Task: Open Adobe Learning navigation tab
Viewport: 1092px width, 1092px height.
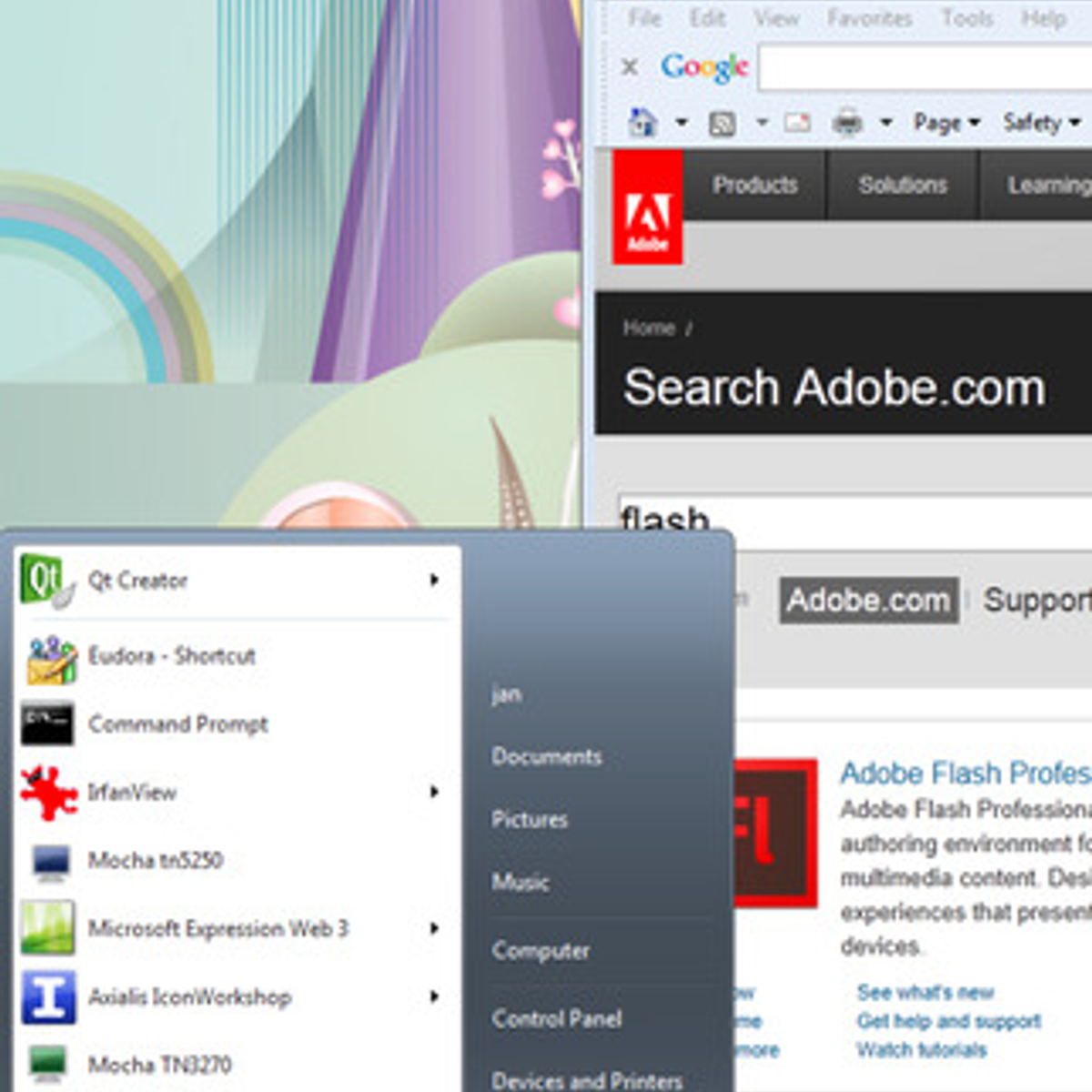Action: click(1037, 185)
